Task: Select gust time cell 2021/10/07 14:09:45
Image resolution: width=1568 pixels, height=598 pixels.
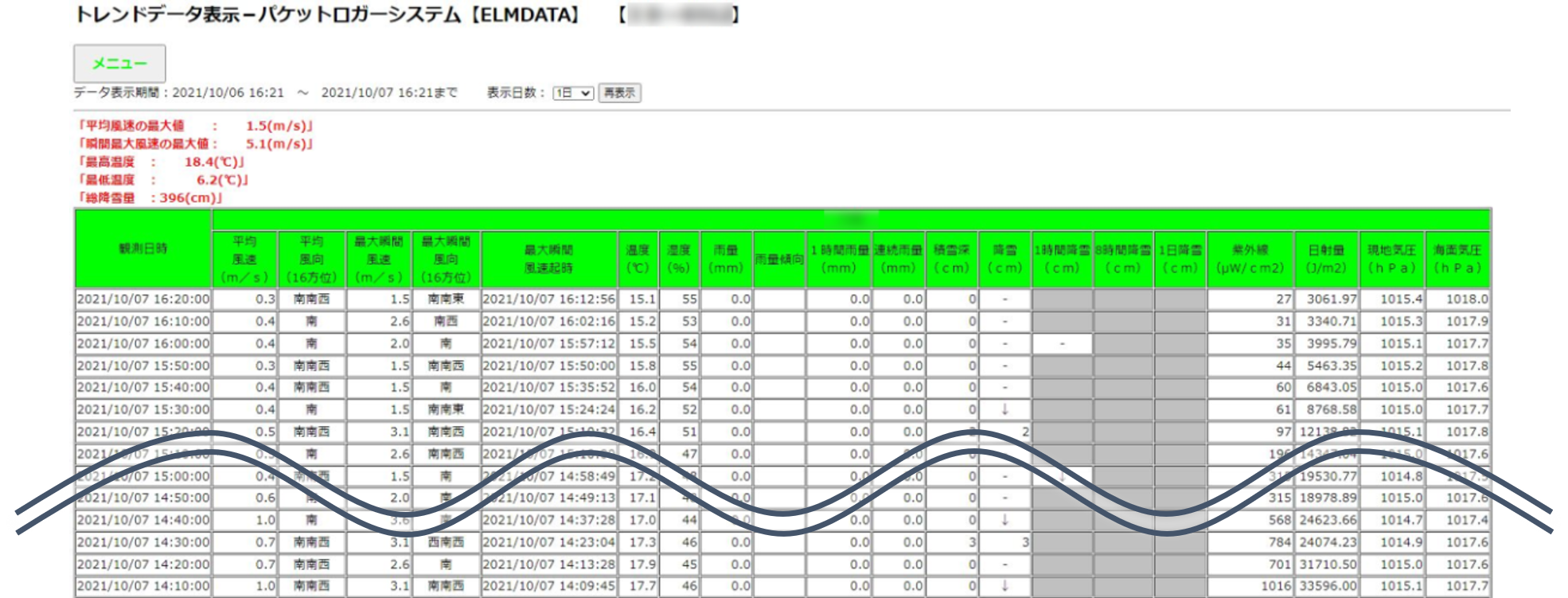Action: [548, 586]
